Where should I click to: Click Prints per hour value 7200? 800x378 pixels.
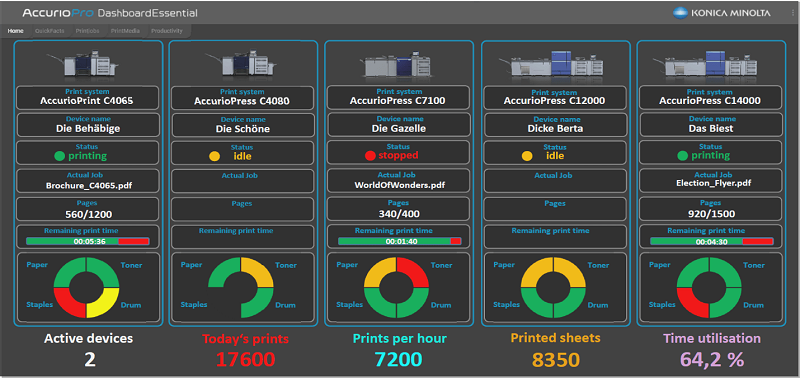[398, 359]
